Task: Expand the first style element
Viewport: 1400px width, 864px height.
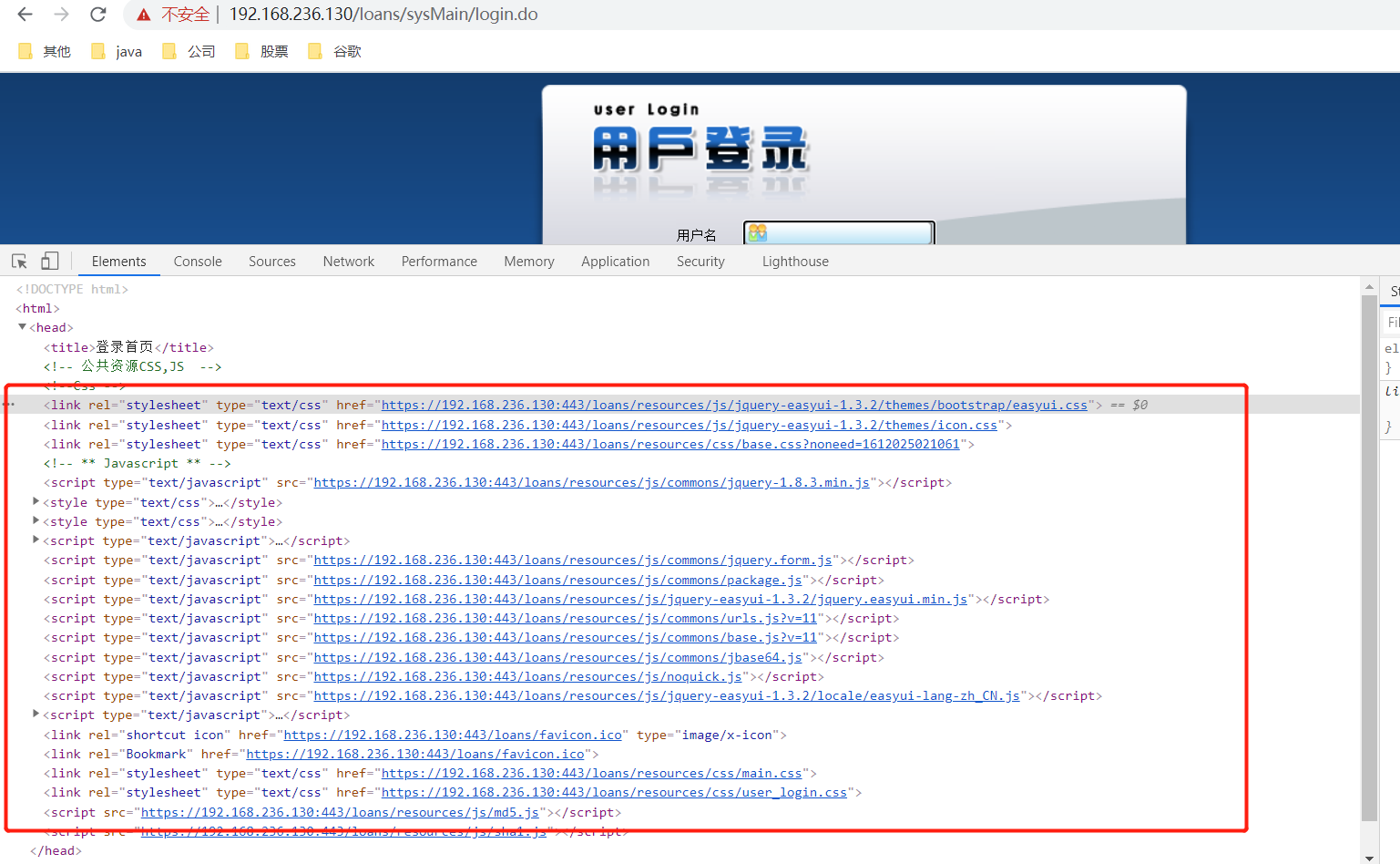Action: pyautogui.click(x=35, y=501)
